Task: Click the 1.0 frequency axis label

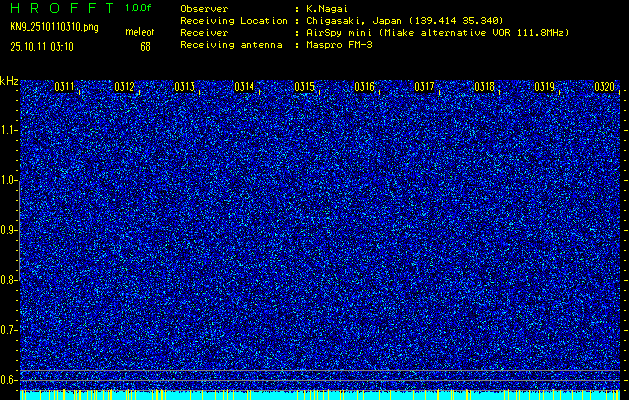Action: pyautogui.click(x=9, y=180)
